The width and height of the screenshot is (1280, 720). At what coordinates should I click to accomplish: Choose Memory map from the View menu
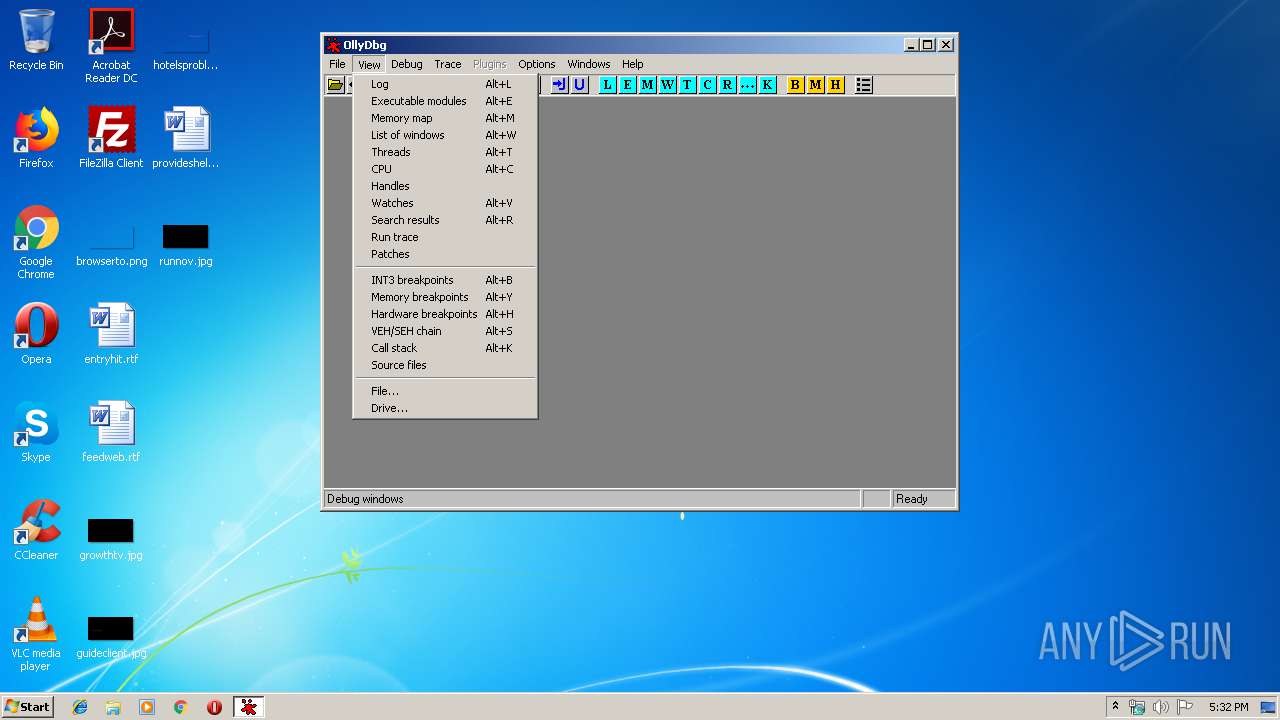445,118
